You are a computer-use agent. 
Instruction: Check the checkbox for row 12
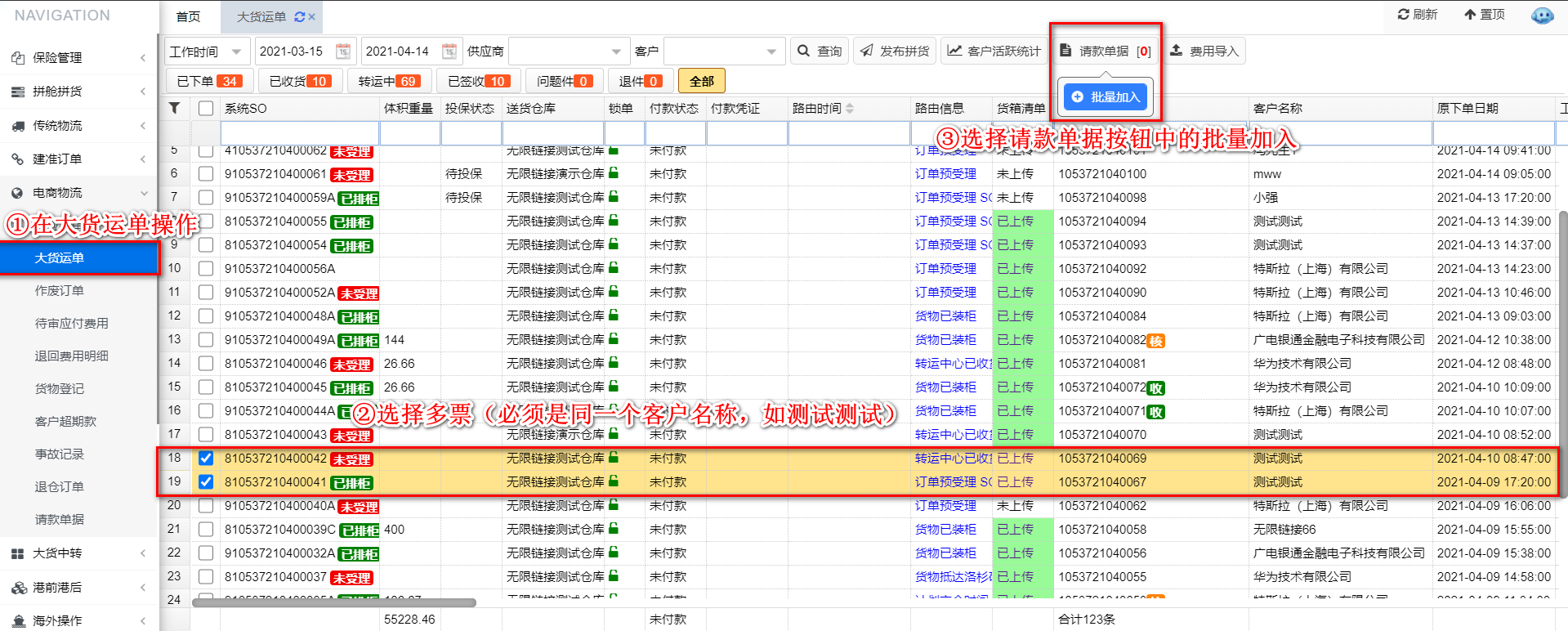click(206, 316)
